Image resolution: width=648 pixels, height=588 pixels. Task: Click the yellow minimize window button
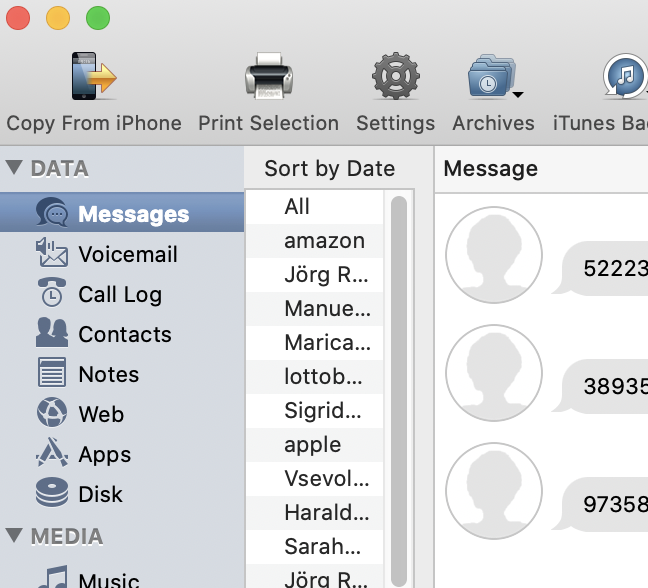[58, 19]
